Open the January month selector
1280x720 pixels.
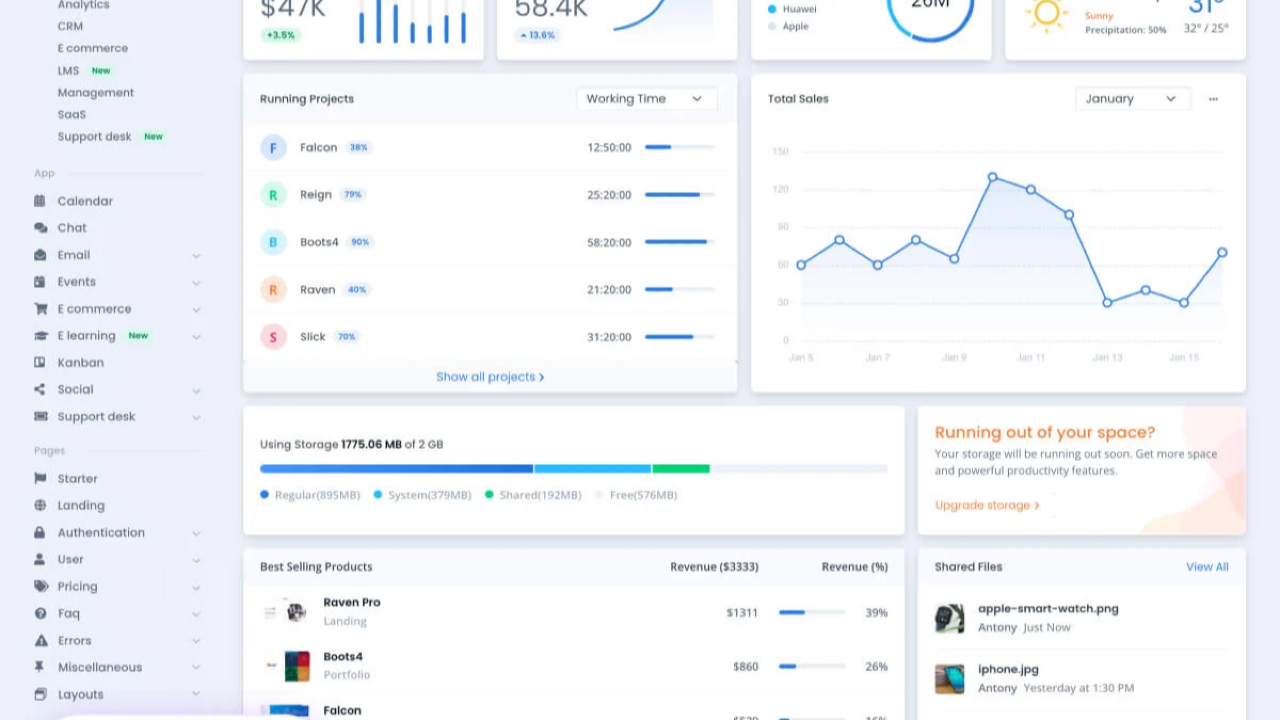pos(1131,98)
